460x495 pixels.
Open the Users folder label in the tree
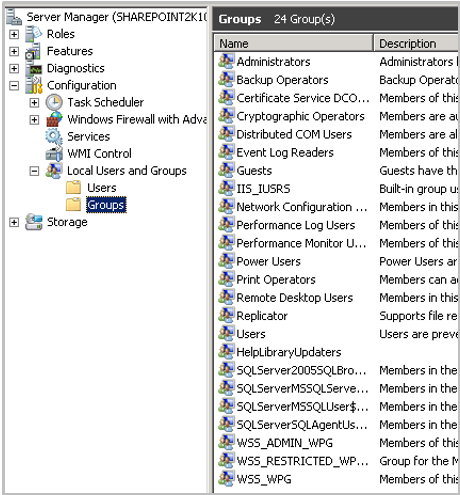[x=102, y=188]
